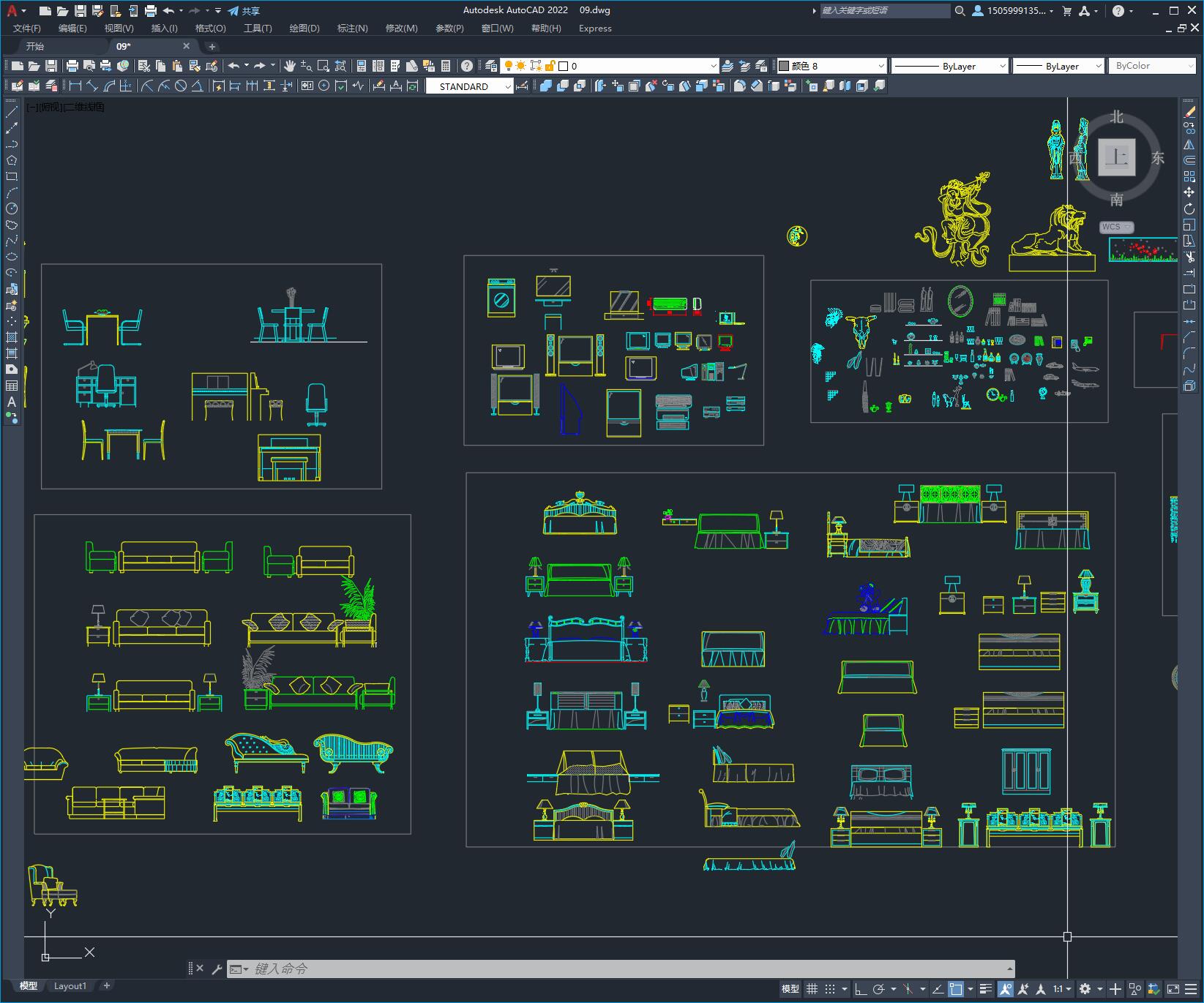Open the 文件(F) menu
Viewport: 1204px width, 1003px height.
coord(27,29)
